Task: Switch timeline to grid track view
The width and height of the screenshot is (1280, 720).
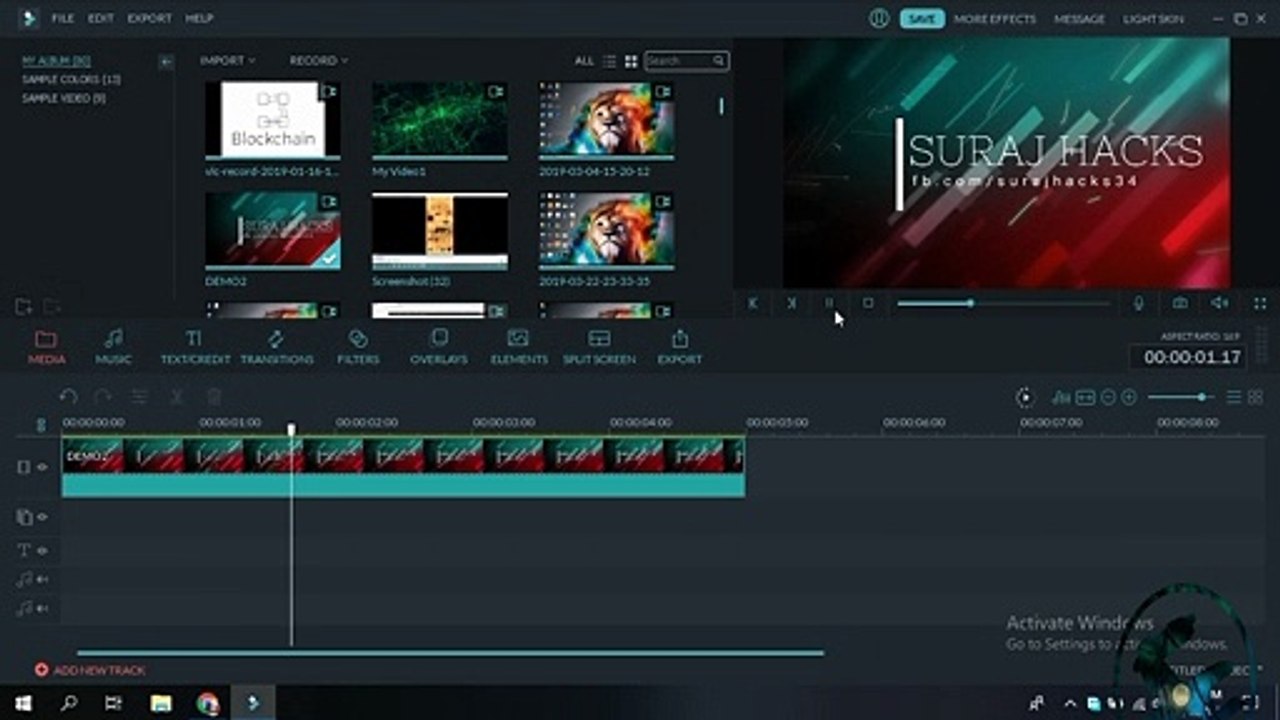Action: [1256, 397]
